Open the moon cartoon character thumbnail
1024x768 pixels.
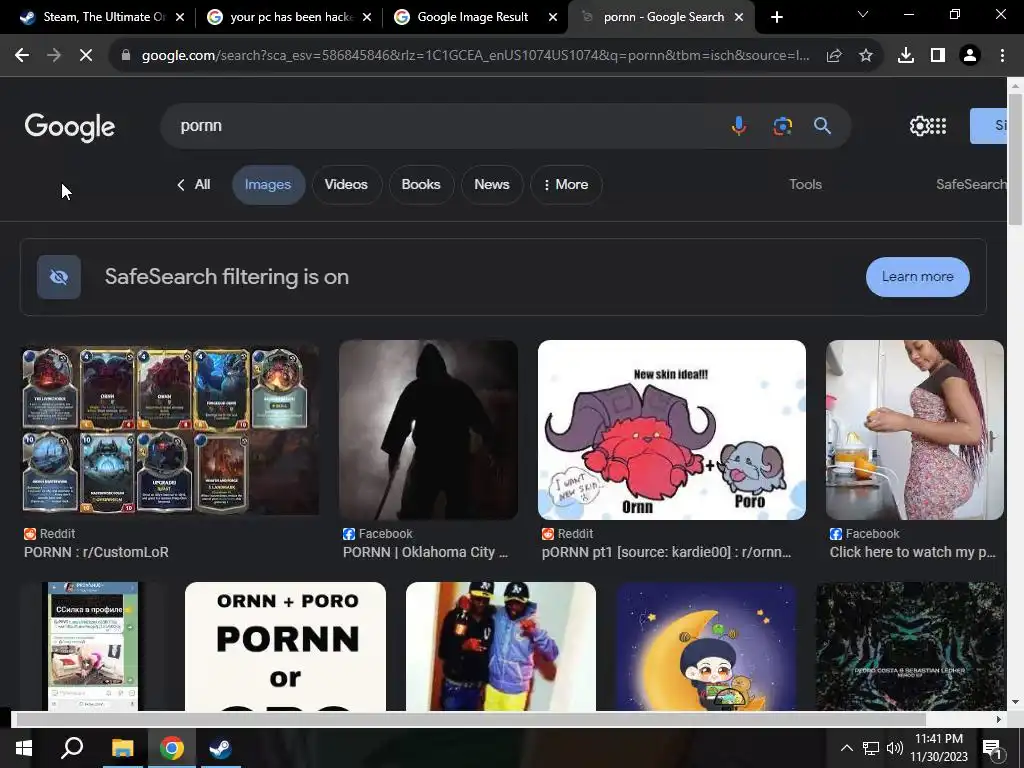706,646
